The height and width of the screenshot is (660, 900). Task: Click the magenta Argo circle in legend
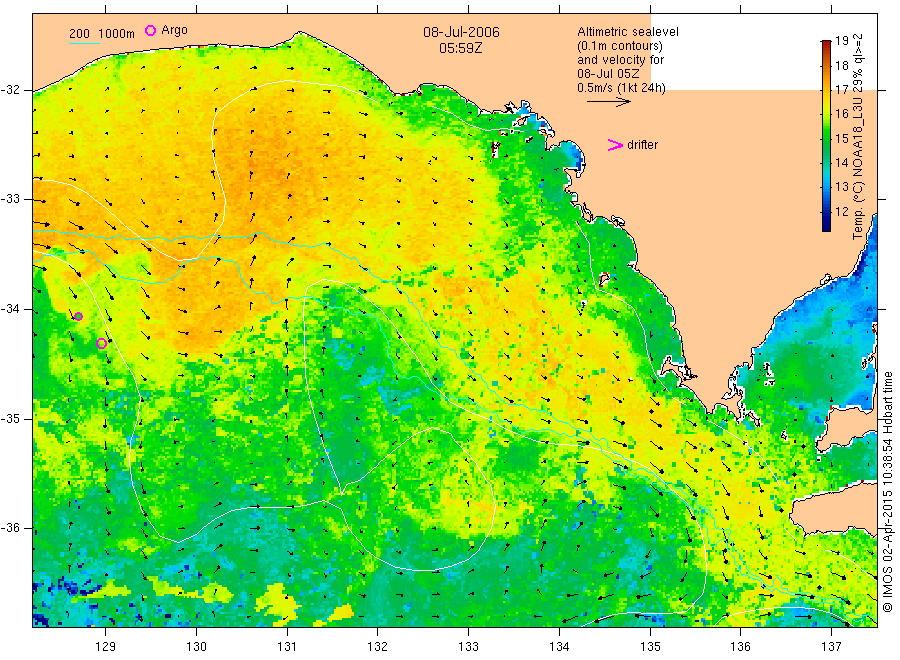coord(150,30)
